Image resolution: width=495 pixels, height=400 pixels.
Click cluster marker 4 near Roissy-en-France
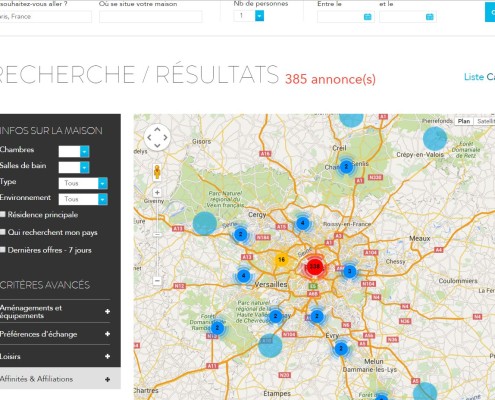click(302, 223)
